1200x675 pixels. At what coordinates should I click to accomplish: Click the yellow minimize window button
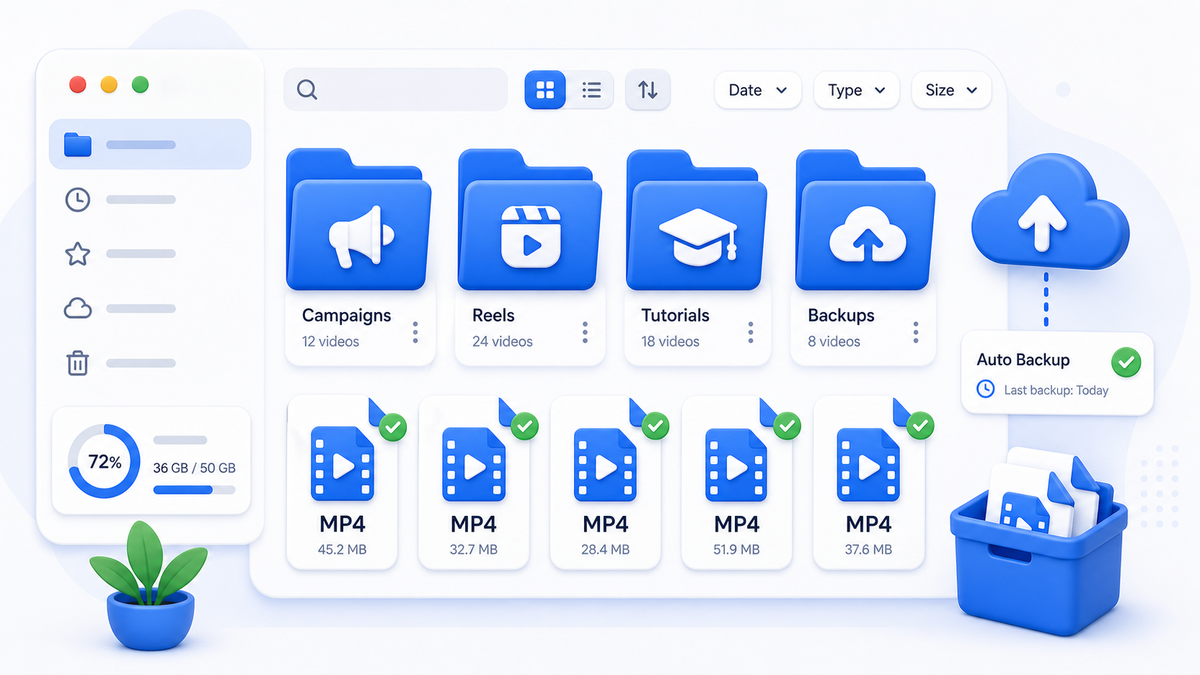(109, 85)
